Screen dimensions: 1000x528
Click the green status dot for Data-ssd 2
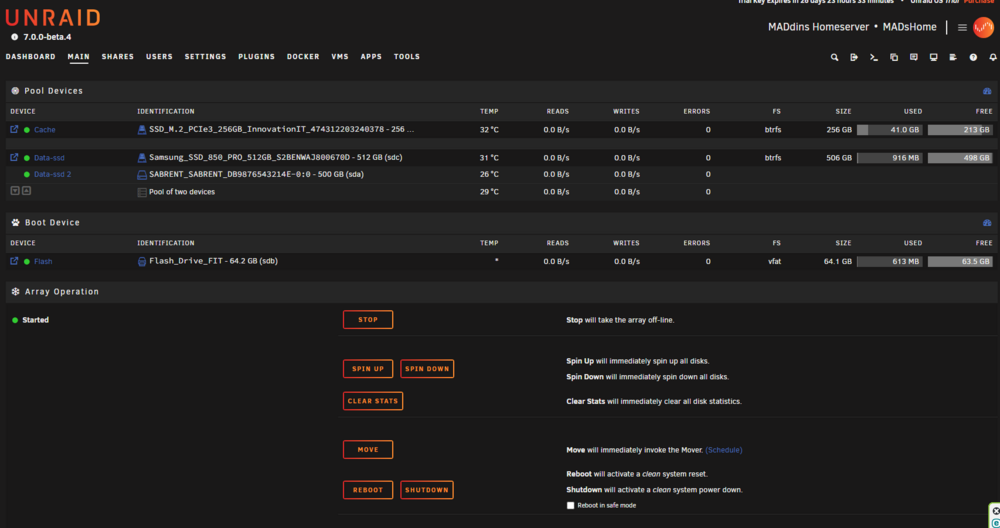click(27, 175)
